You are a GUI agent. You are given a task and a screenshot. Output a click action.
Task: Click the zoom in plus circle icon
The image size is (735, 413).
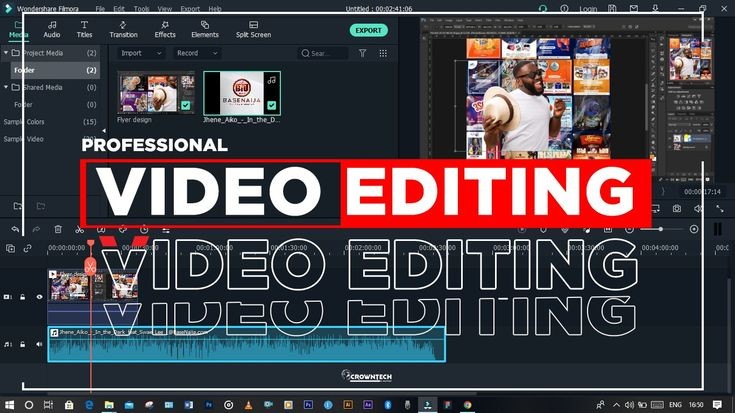(x=694, y=229)
